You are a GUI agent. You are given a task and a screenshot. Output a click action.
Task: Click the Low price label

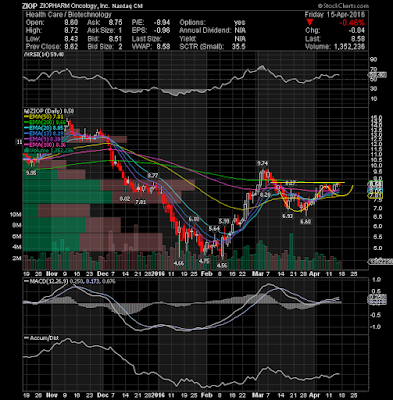[x=33, y=39]
